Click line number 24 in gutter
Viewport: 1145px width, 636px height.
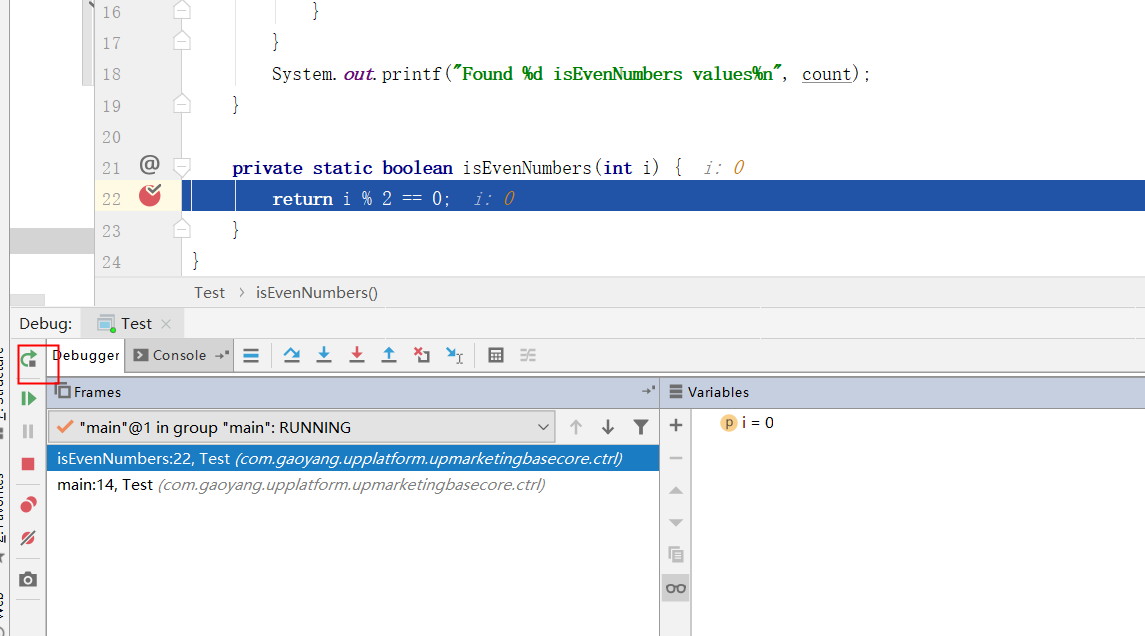click(112, 262)
